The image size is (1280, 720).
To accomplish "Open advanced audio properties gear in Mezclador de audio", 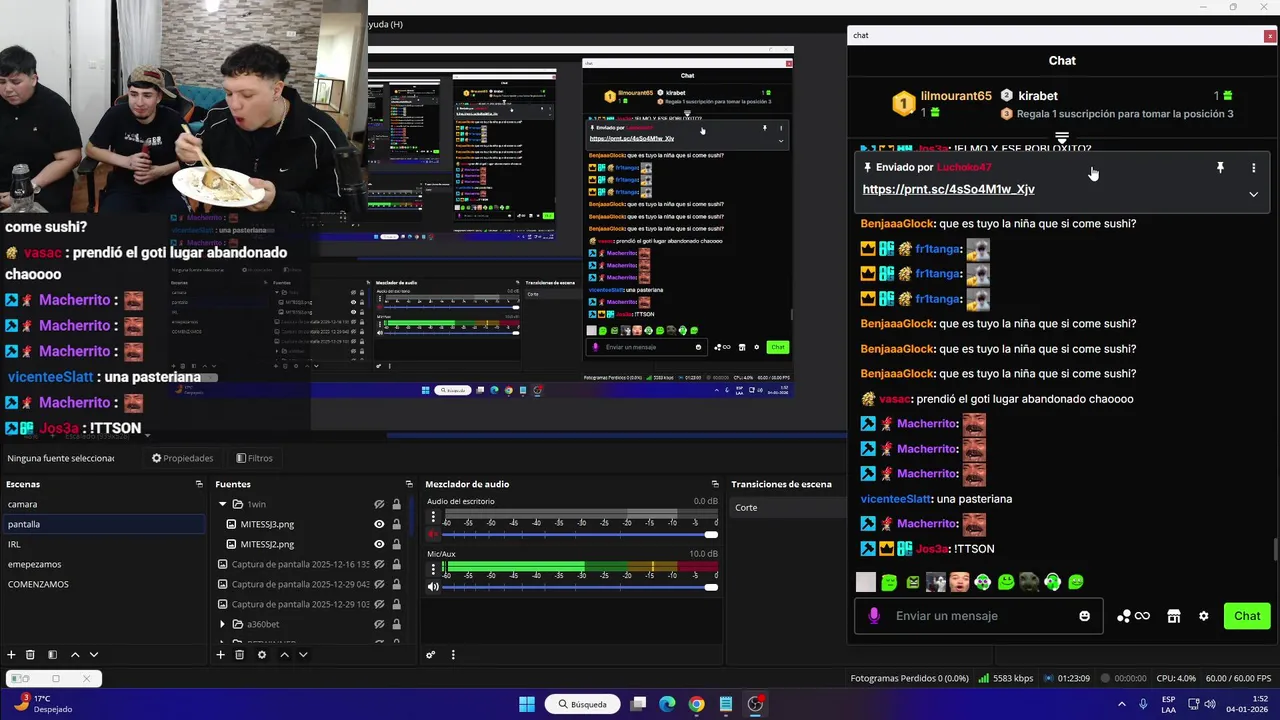I will (431, 655).
